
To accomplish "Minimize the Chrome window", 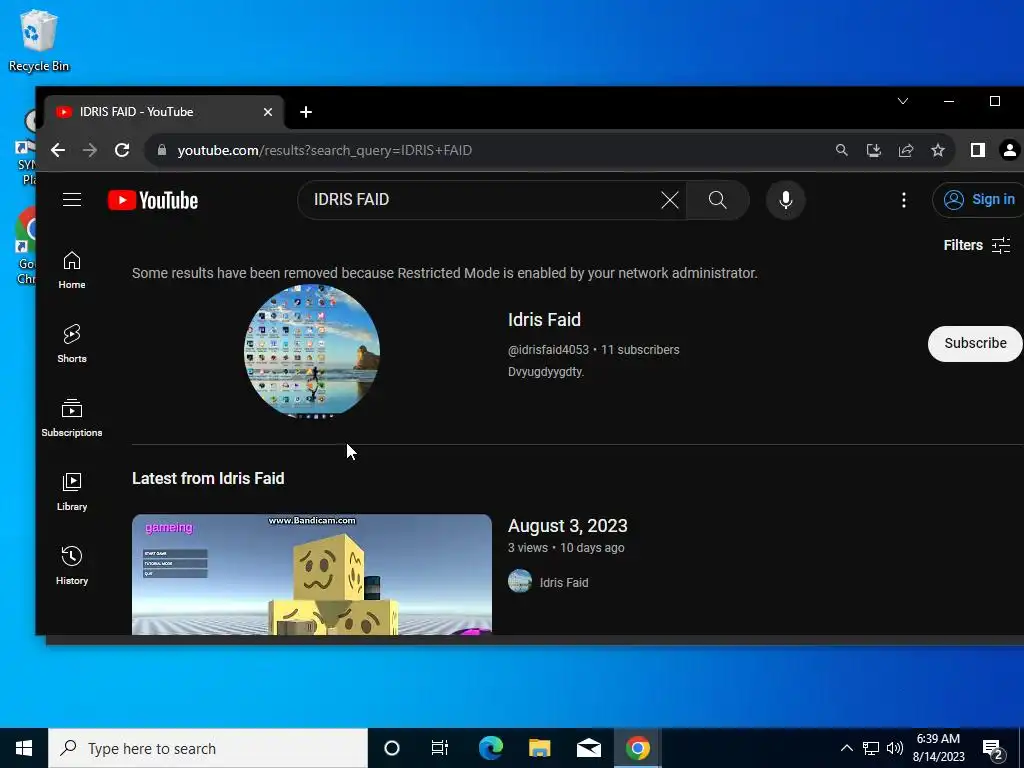I will pyautogui.click(x=949, y=101).
